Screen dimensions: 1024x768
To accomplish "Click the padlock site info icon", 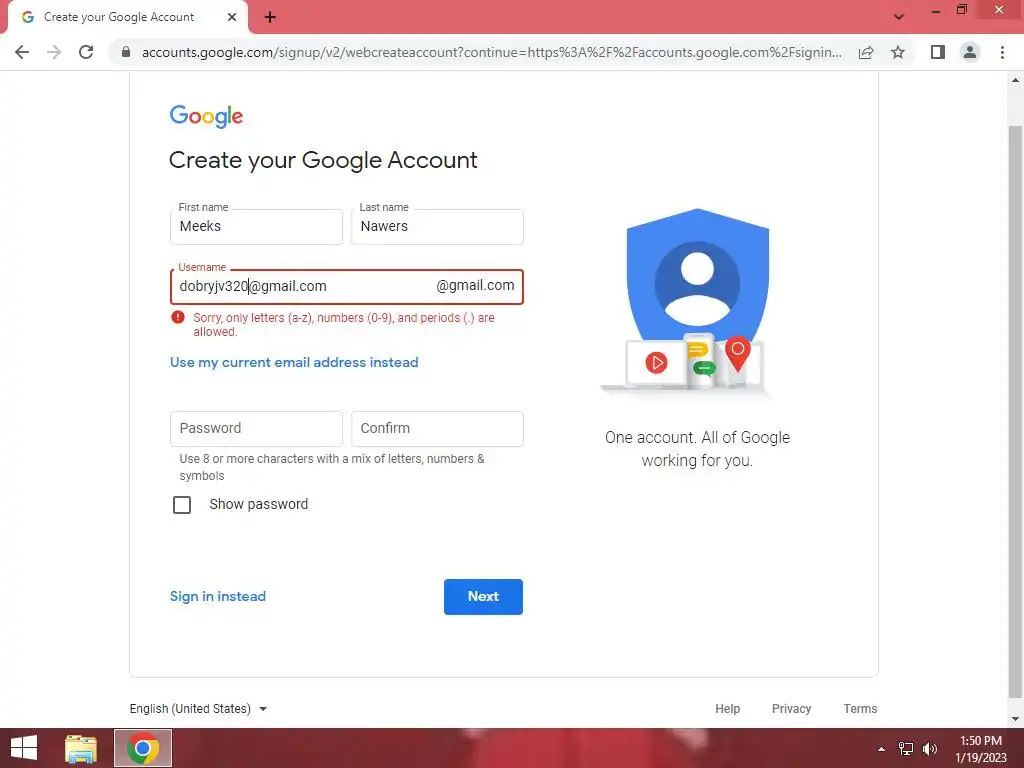I will (x=126, y=52).
